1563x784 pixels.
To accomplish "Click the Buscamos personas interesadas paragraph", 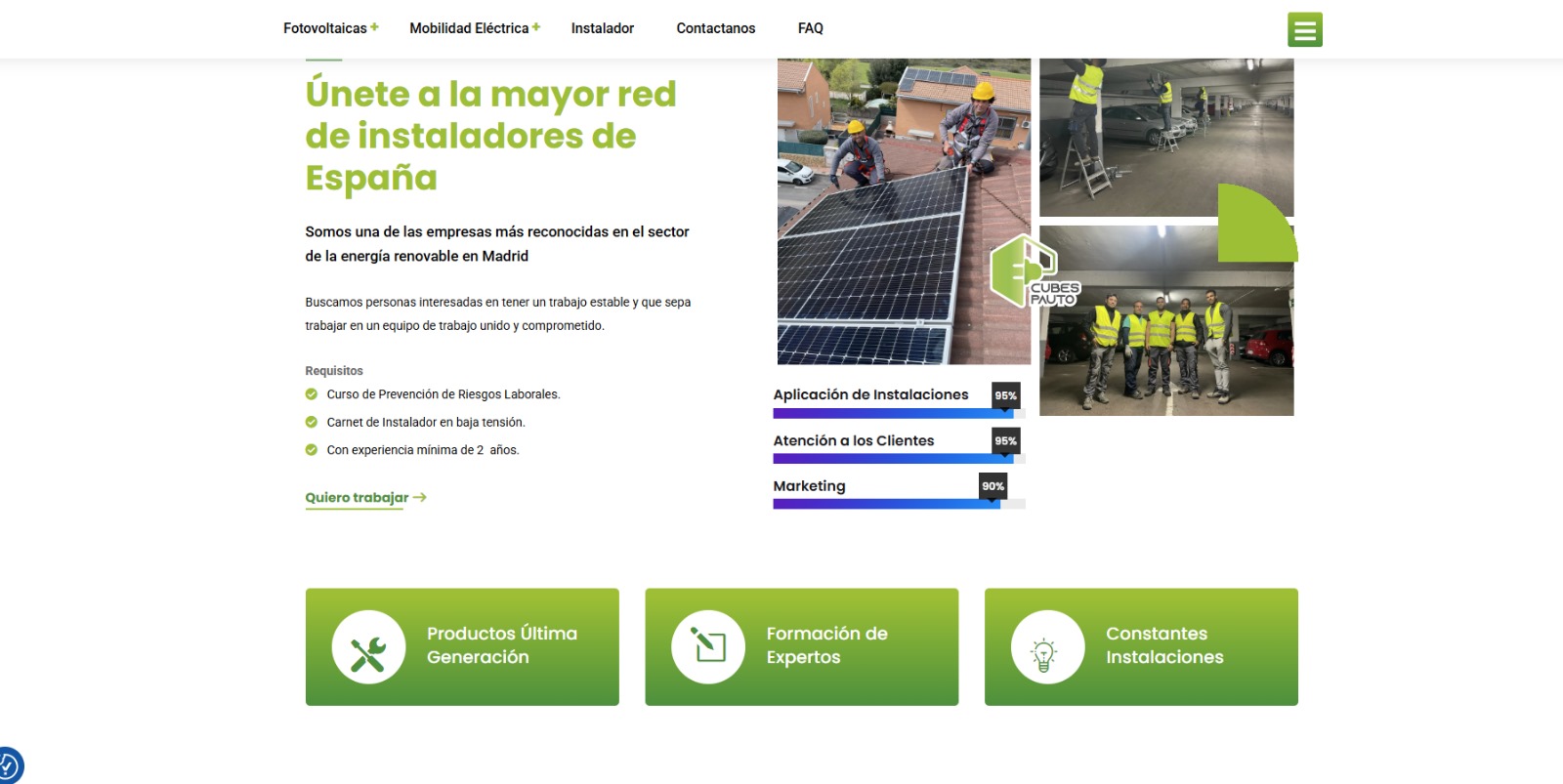I will pyautogui.click(x=498, y=313).
